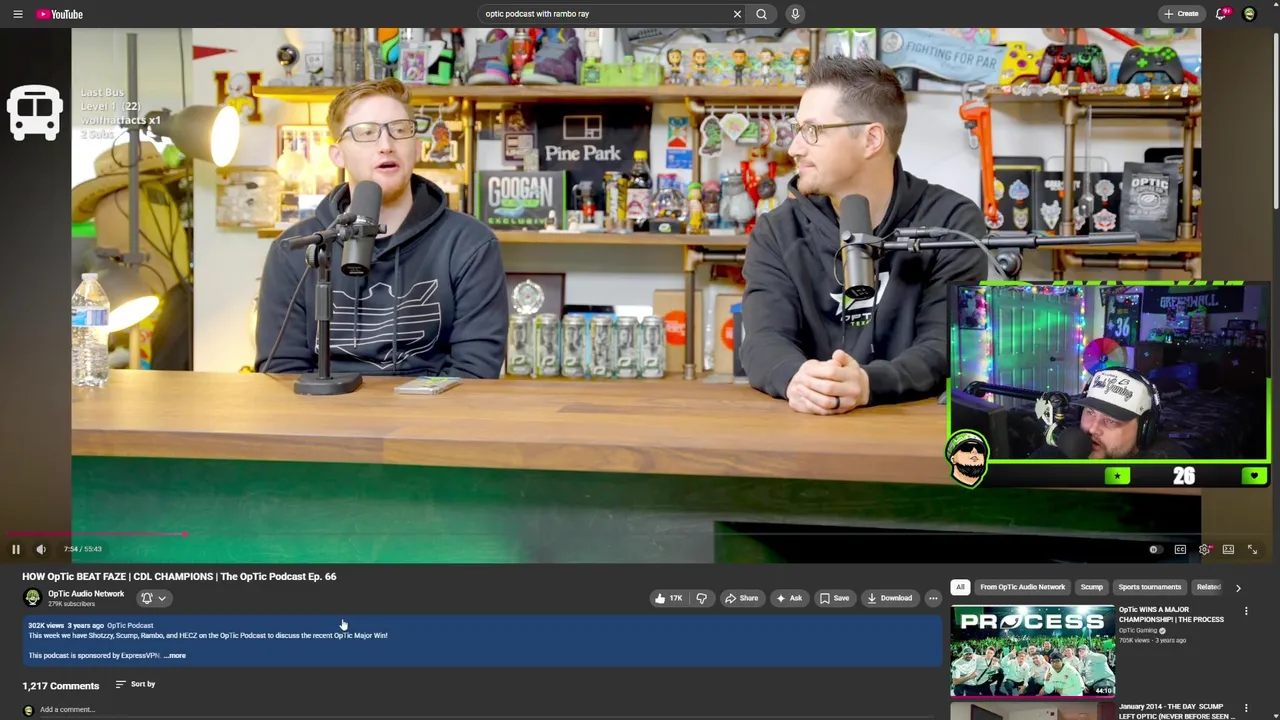Open the account avatar menu
Image resolution: width=1280 pixels, height=720 pixels.
pyautogui.click(x=1249, y=14)
